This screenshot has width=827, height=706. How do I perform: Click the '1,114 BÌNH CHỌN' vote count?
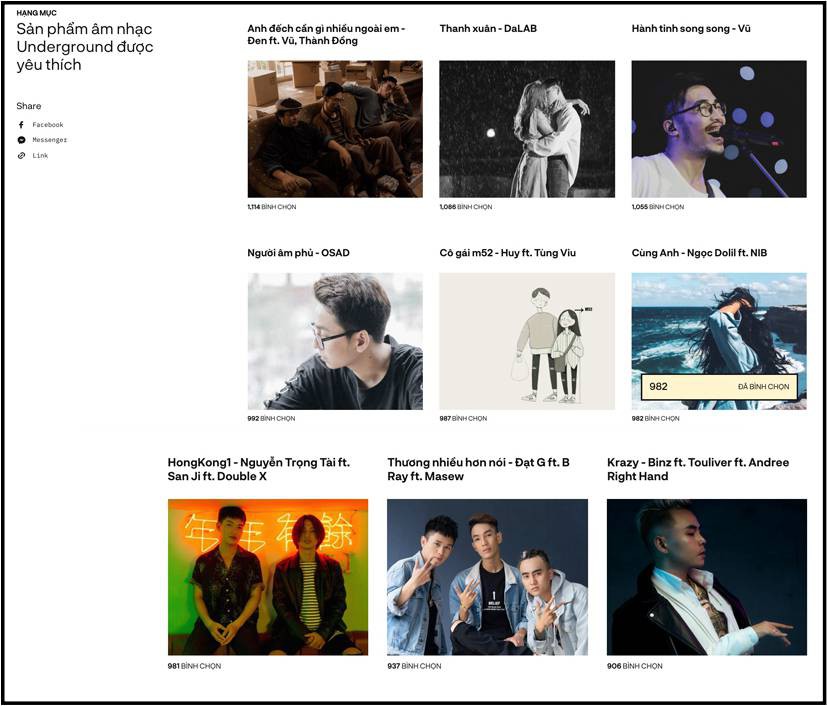[272, 207]
